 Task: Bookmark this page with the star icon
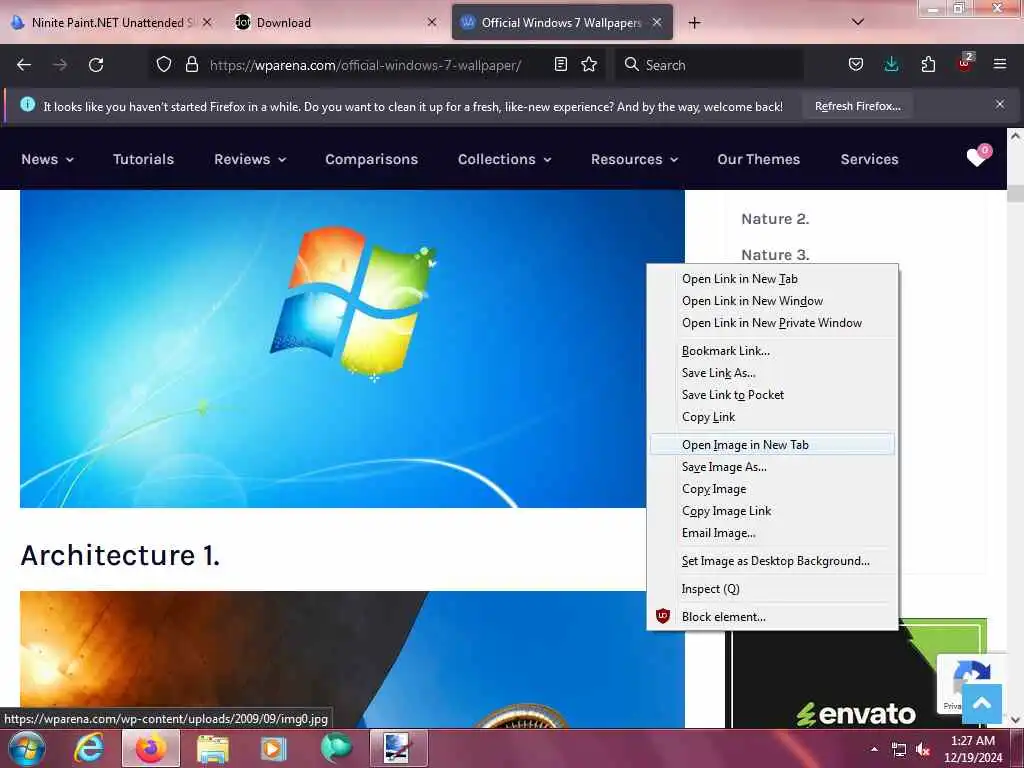click(x=589, y=65)
